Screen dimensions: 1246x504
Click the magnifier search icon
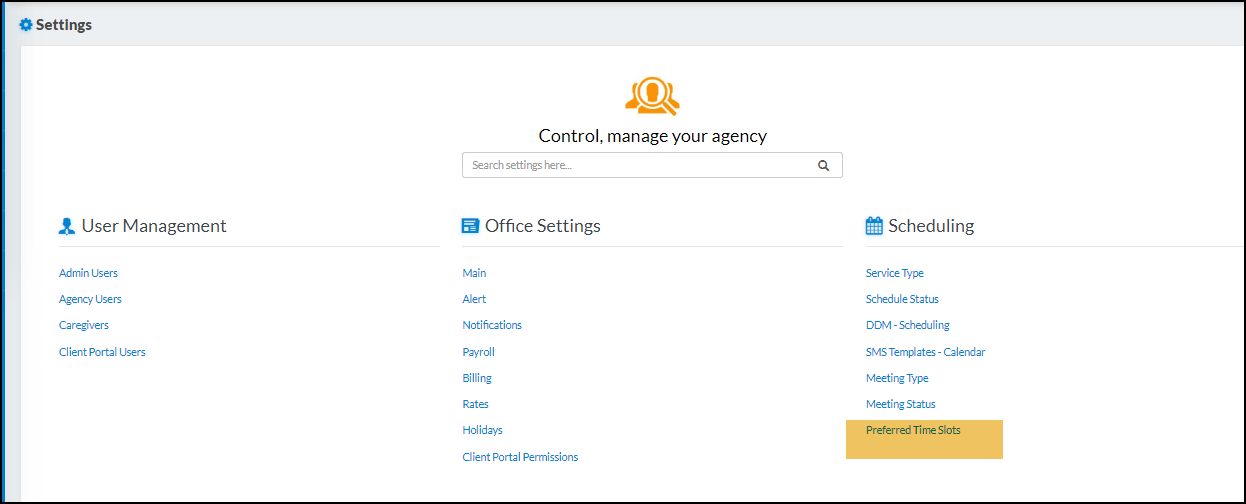point(823,166)
